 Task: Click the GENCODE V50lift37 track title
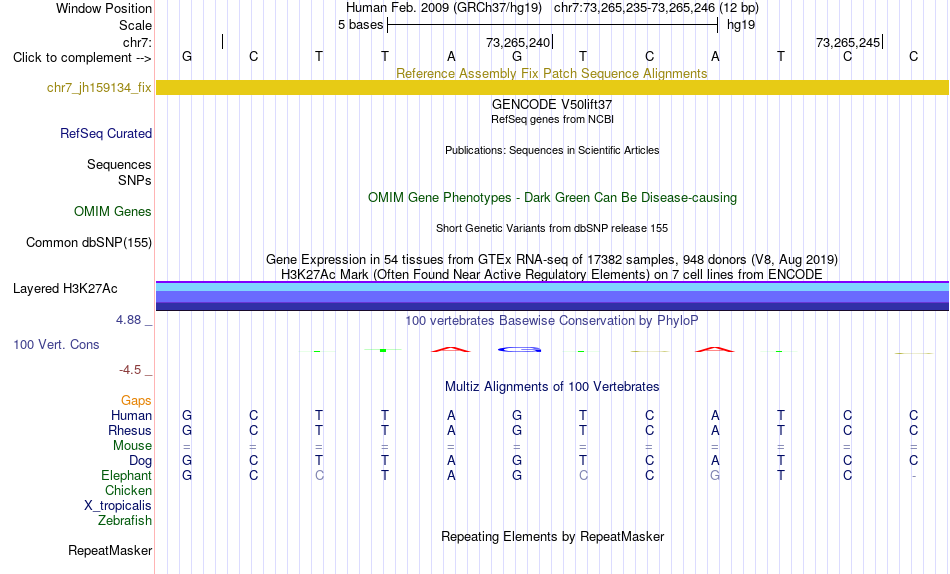pos(552,104)
